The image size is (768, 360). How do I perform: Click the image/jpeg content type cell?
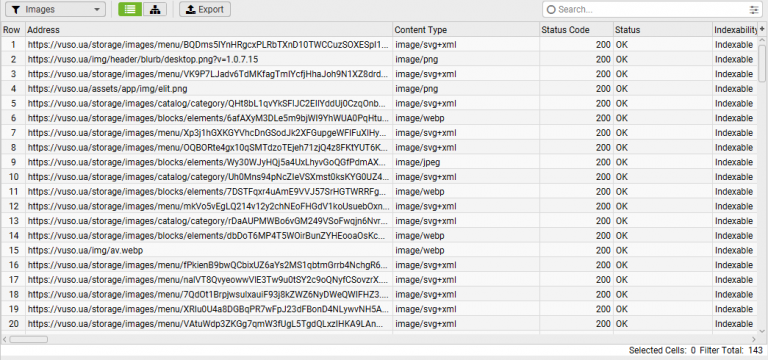coord(466,162)
